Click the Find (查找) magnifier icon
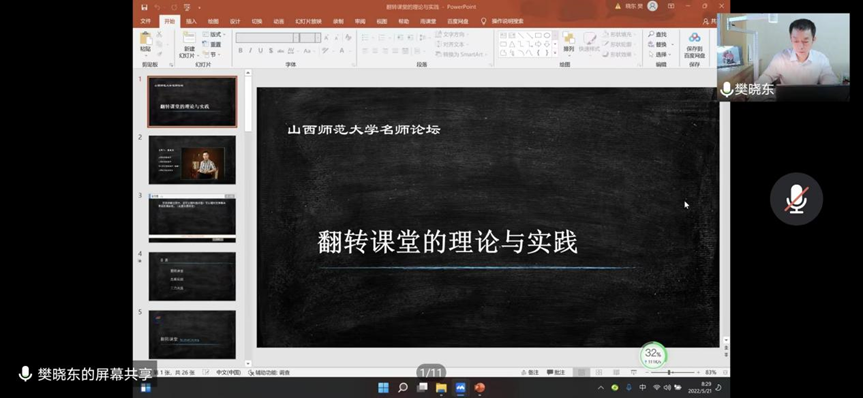Screen dimensions: 863x398 652,35
